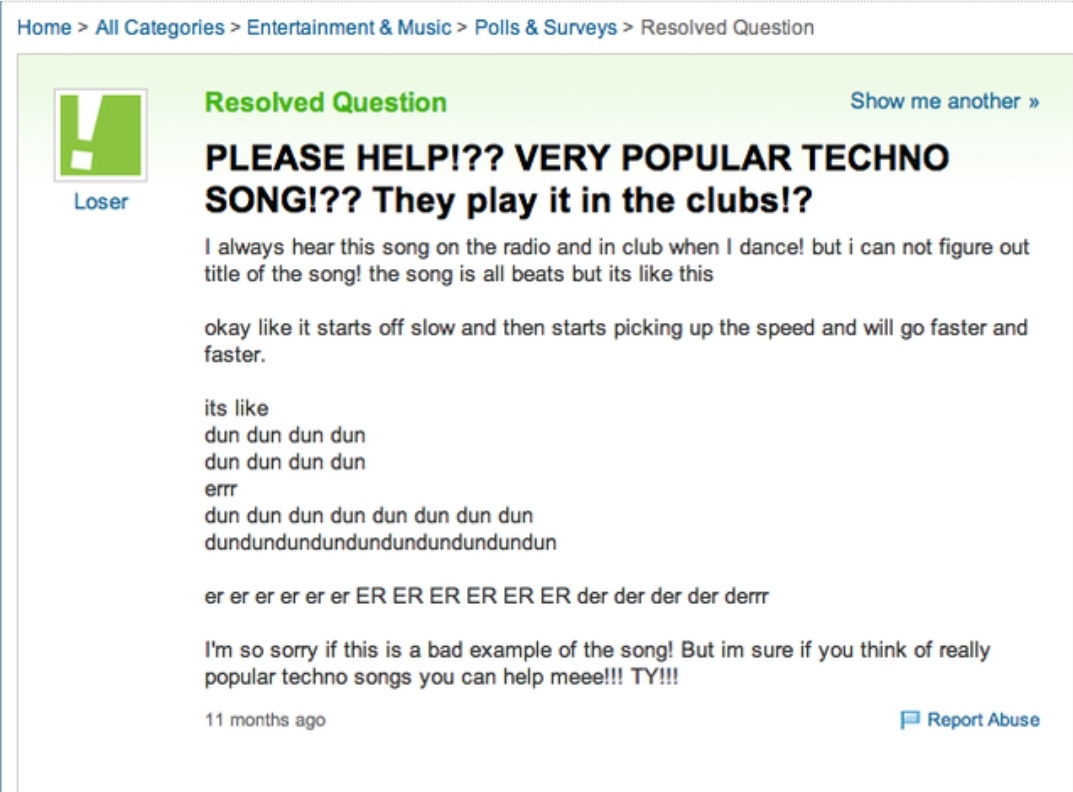
Task: Click the apology paragraph ending with TY!!!
Action: coord(597,663)
